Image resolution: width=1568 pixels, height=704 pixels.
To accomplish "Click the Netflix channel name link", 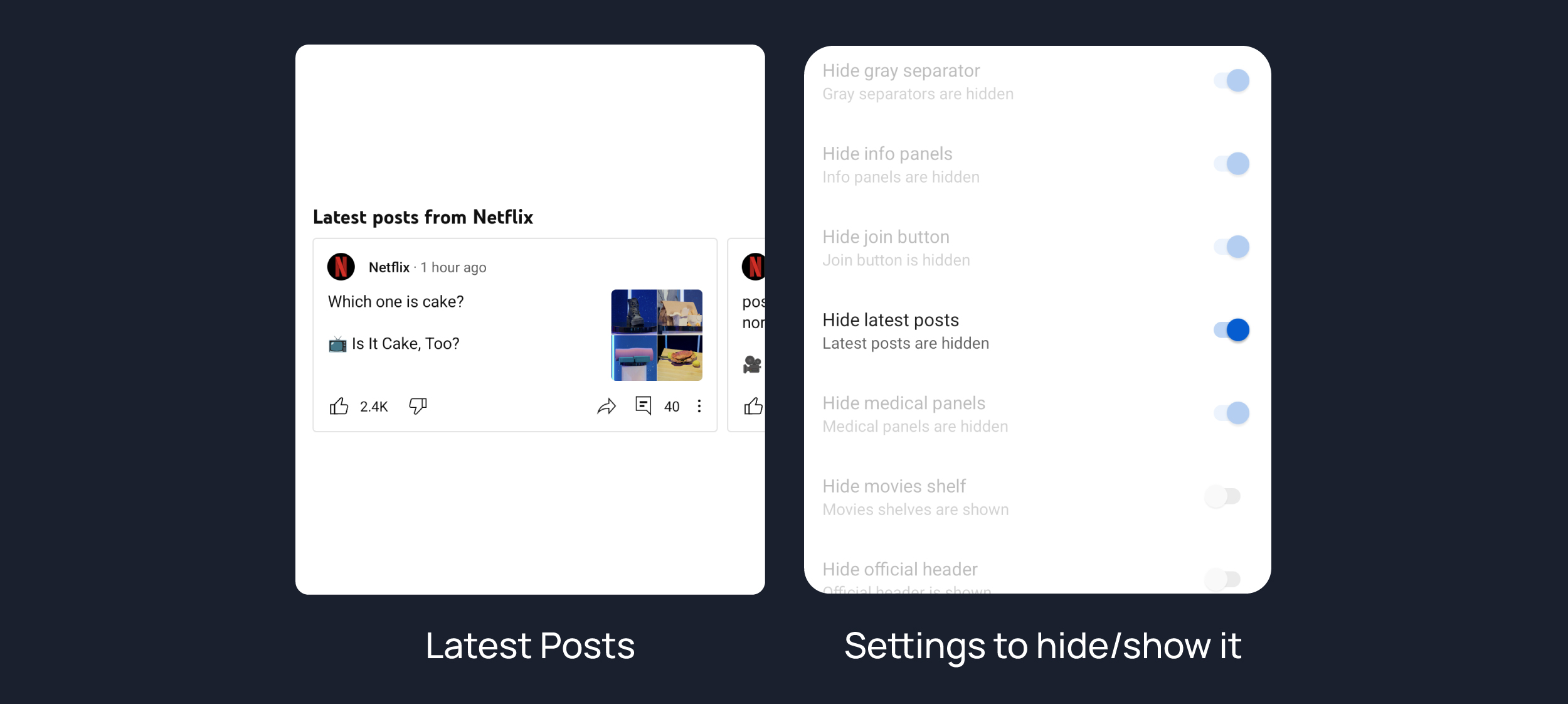I will pos(389,267).
